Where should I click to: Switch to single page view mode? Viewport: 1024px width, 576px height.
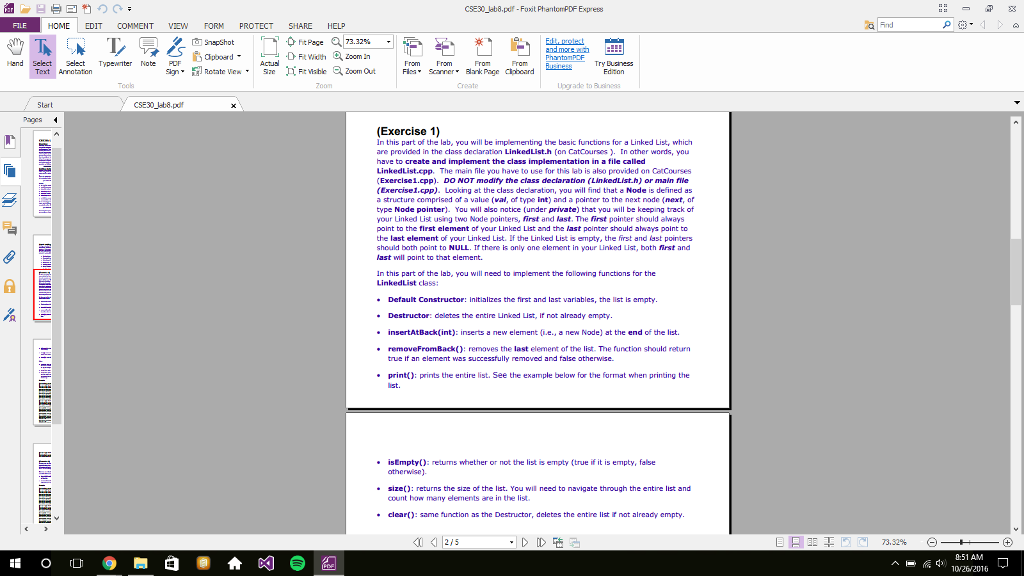point(779,543)
